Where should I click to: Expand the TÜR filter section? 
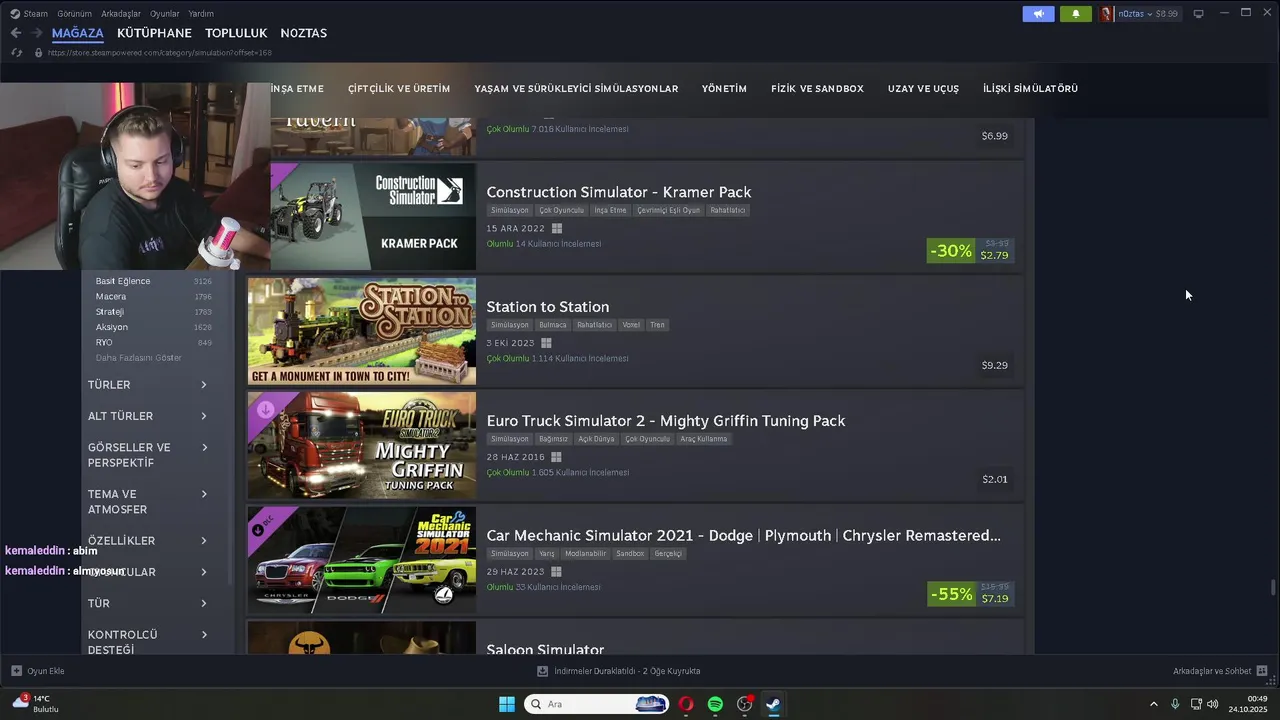click(x=148, y=603)
